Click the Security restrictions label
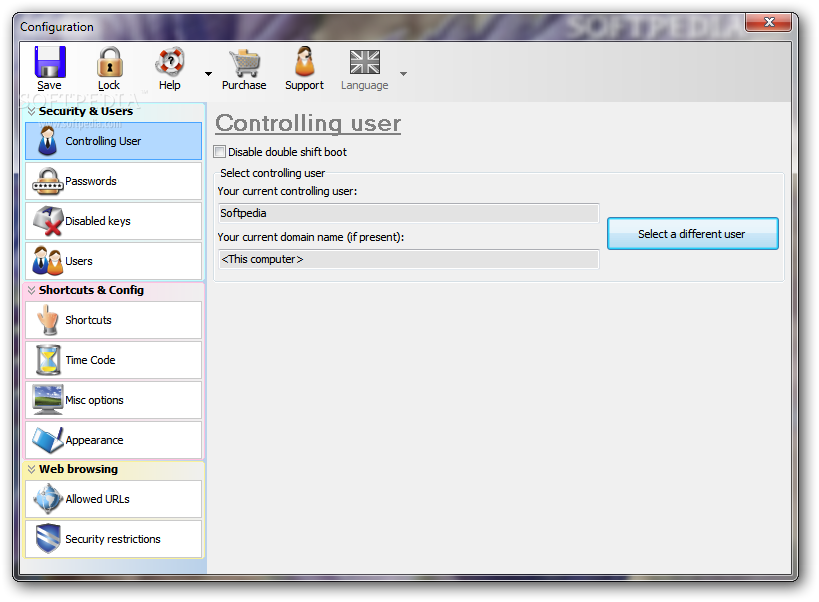This screenshot has width=819, height=602. click(113, 539)
